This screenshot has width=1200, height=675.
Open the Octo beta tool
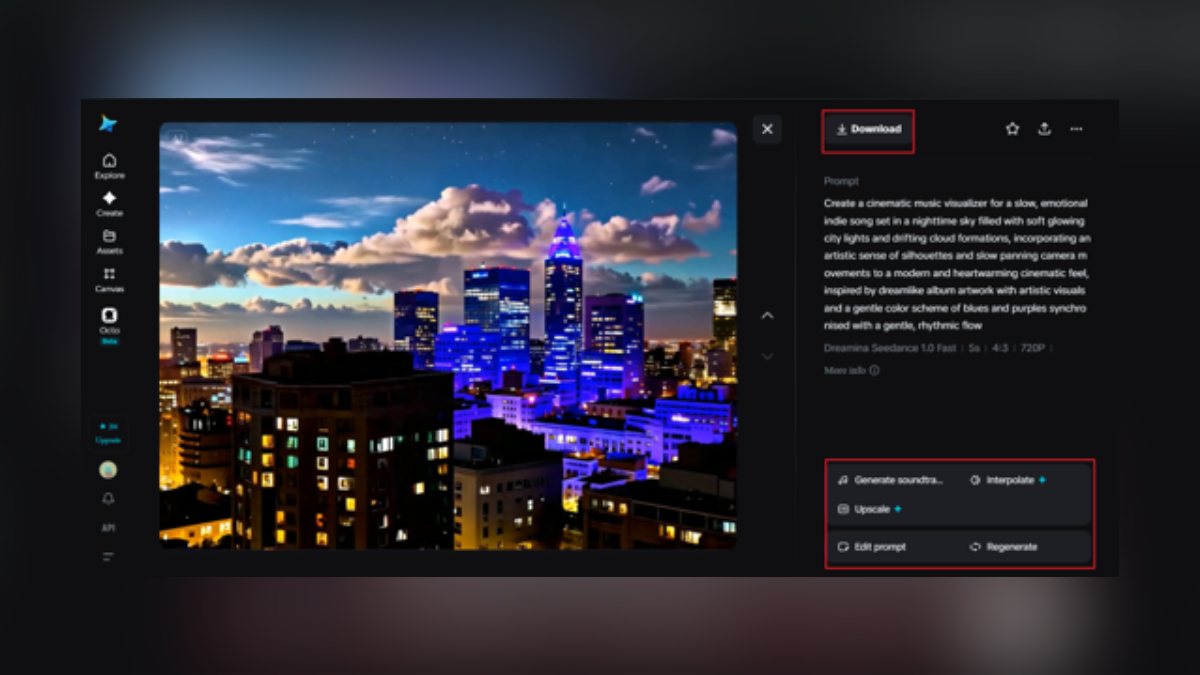(x=109, y=325)
